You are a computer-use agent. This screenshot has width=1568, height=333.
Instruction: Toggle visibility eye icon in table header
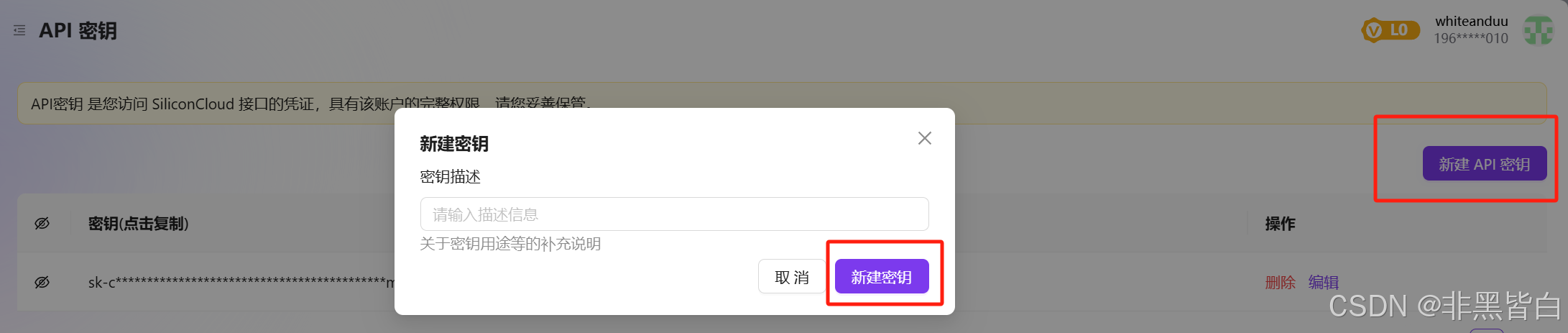tap(42, 224)
